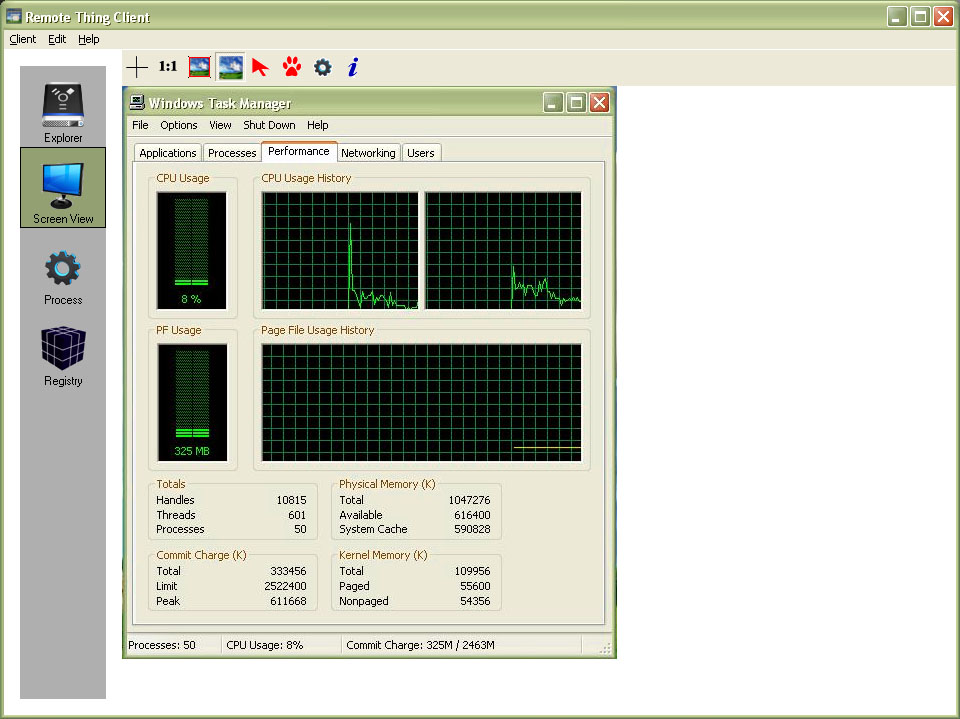Open the Edit menu

coord(57,39)
